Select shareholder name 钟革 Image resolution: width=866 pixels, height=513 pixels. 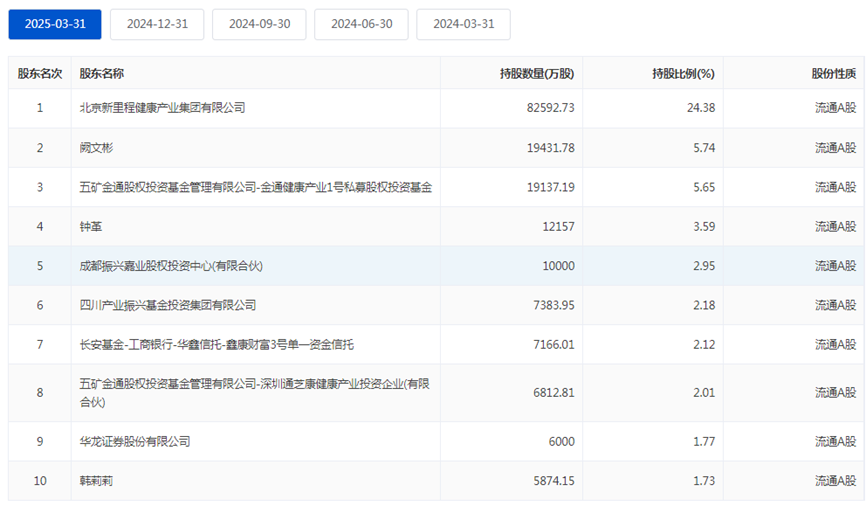coord(91,226)
